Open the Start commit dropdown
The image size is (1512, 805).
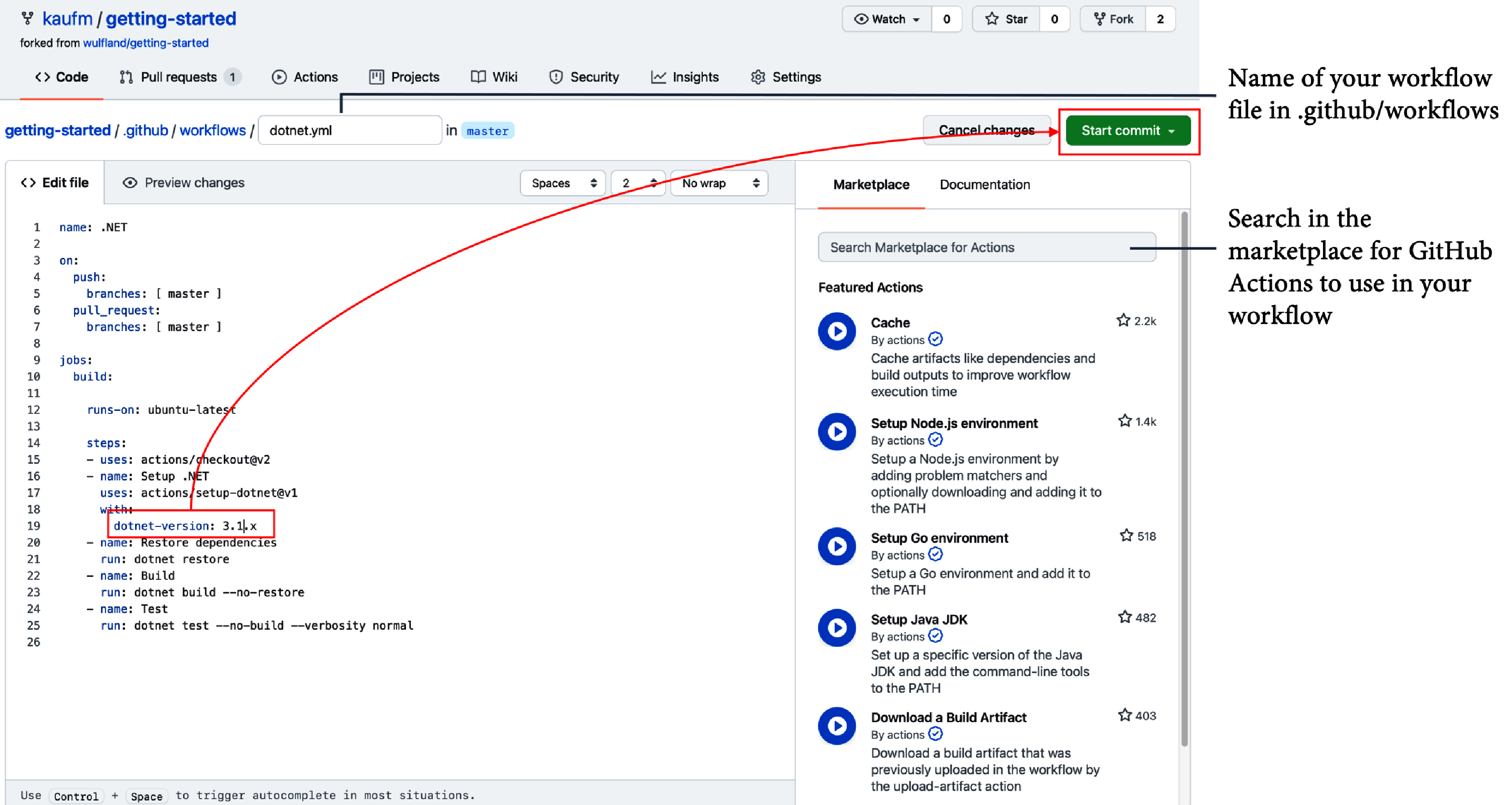pos(1128,130)
